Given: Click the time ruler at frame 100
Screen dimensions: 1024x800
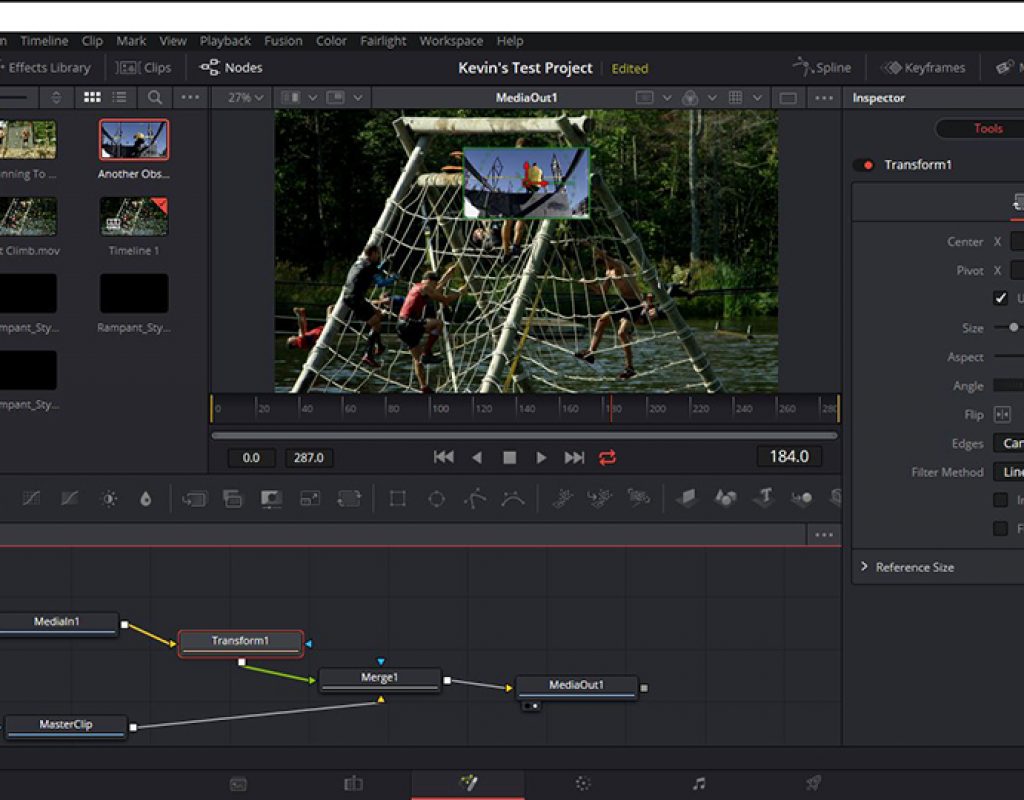Looking at the screenshot, I should point(430,408).
